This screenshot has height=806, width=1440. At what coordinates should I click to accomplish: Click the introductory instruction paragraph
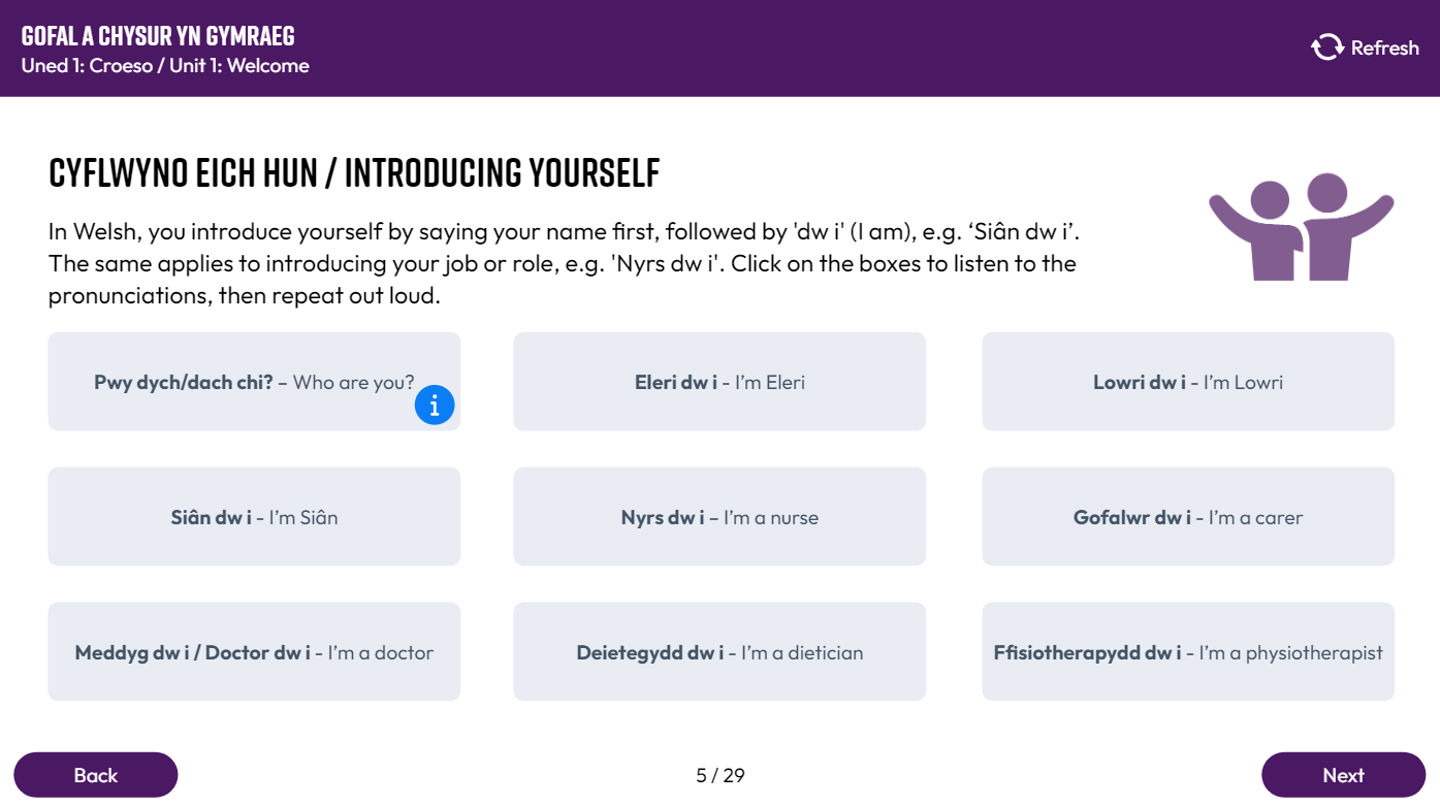coord(562,264)
